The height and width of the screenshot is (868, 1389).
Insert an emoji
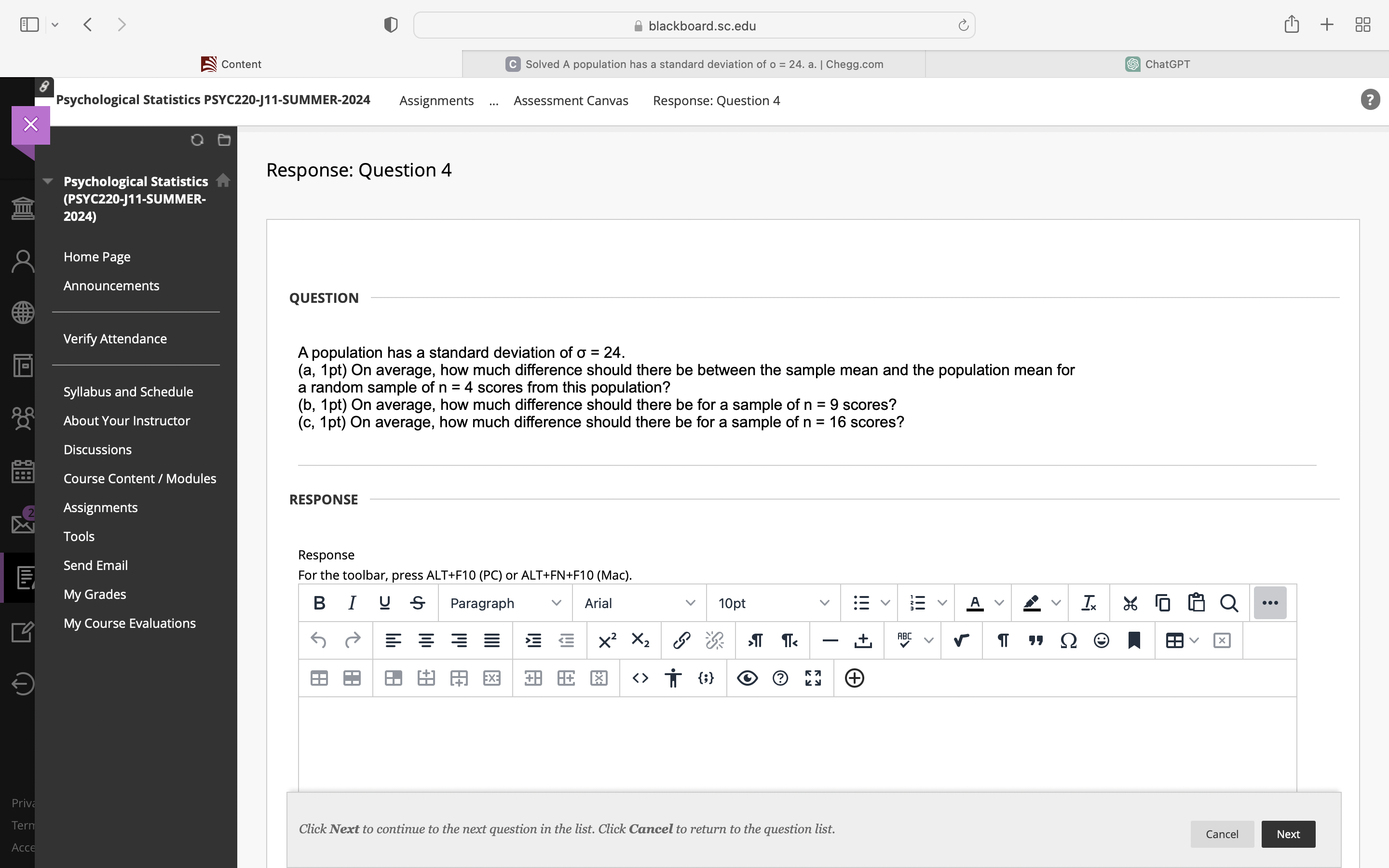tap(1101, 640)
